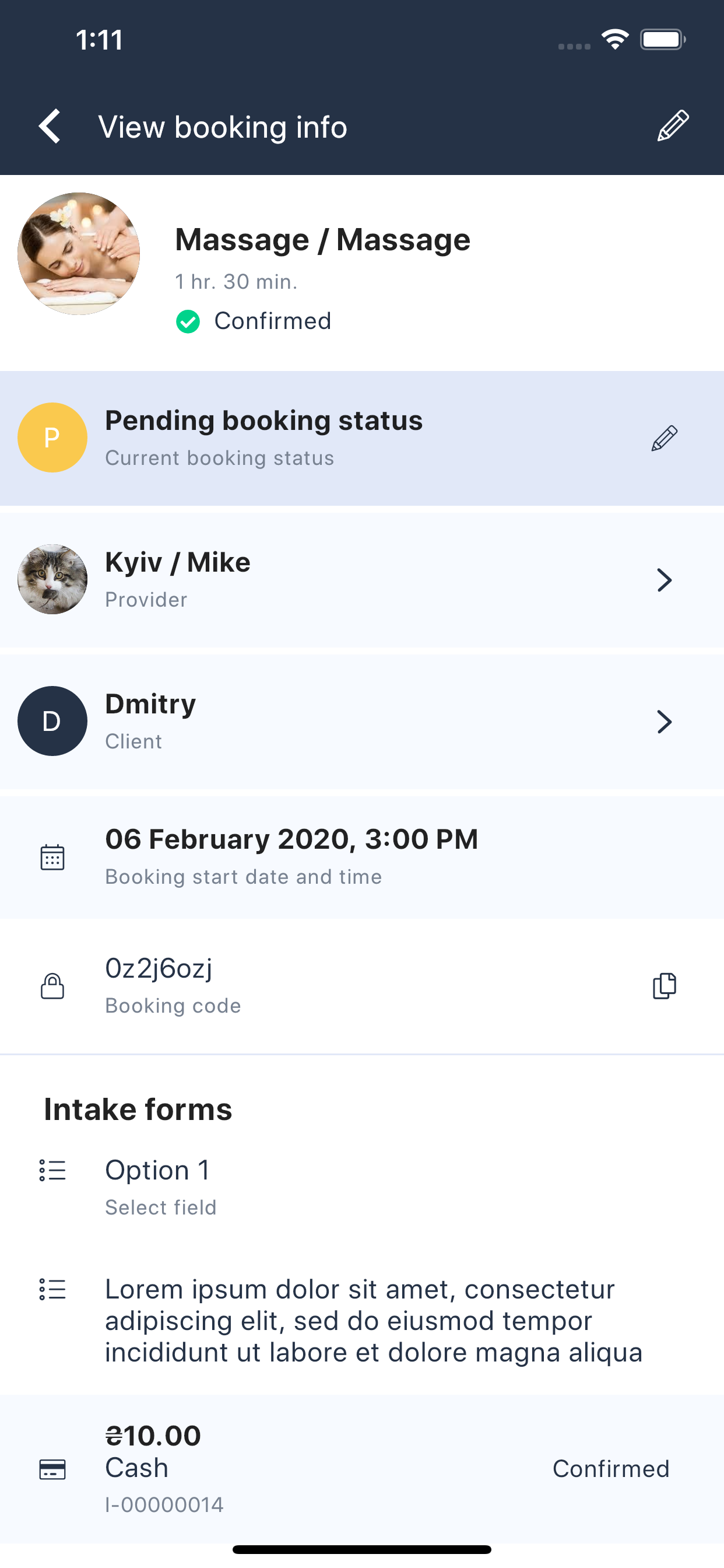724x1568 pixels.
Task: Tap the back arrow in header
Action: 50,127
